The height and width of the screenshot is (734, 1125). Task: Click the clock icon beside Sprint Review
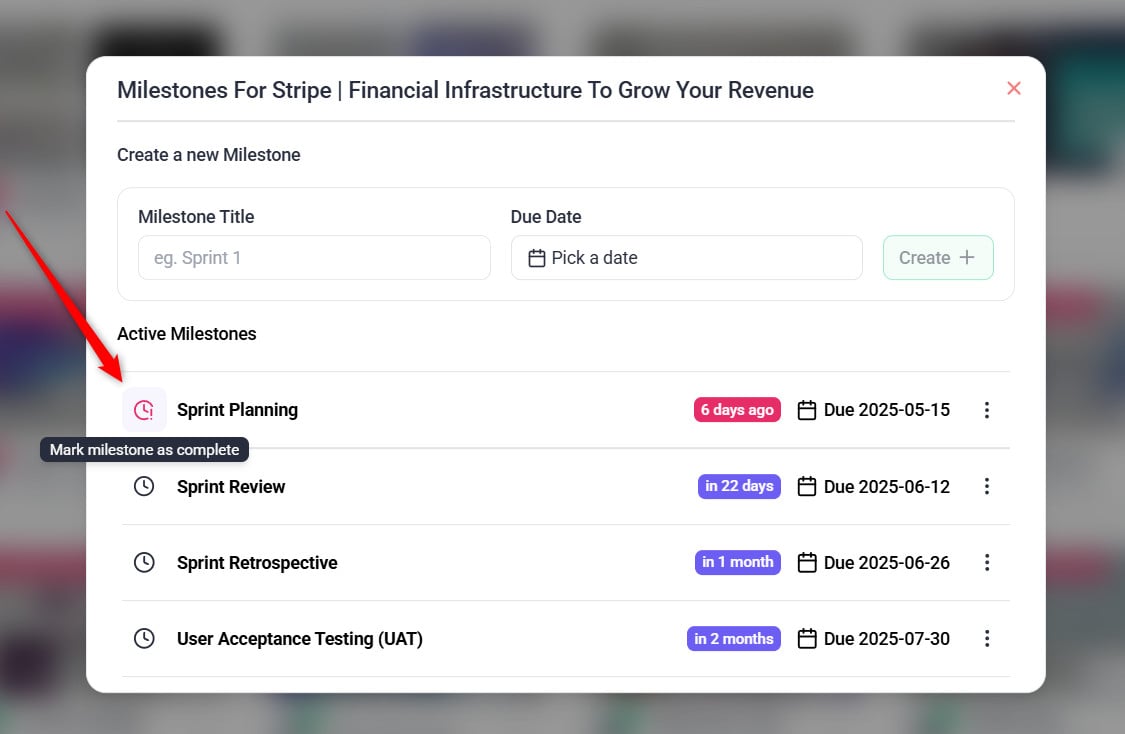pyautogui.click(x=144, y=486)
